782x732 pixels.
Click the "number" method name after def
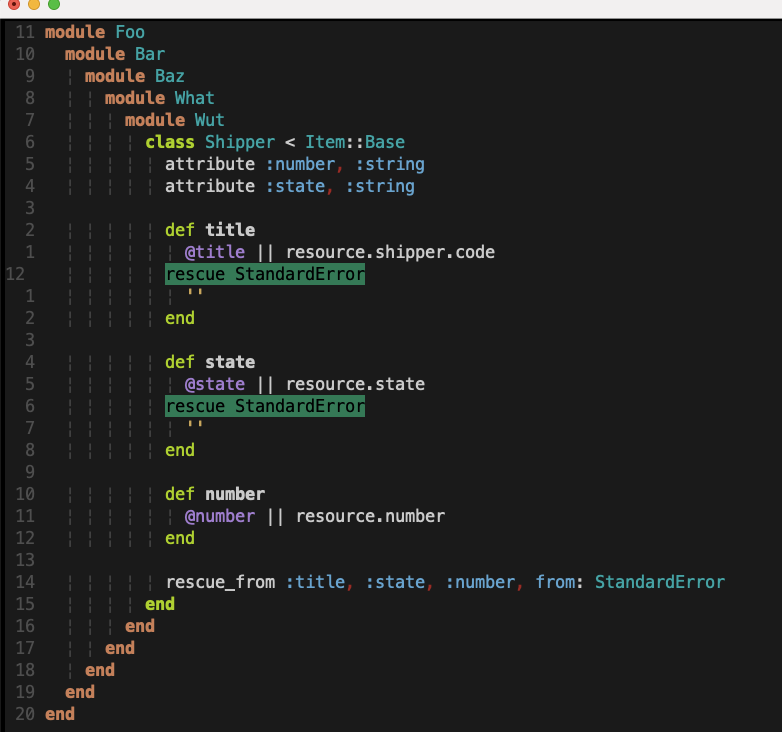click(235, 494)
